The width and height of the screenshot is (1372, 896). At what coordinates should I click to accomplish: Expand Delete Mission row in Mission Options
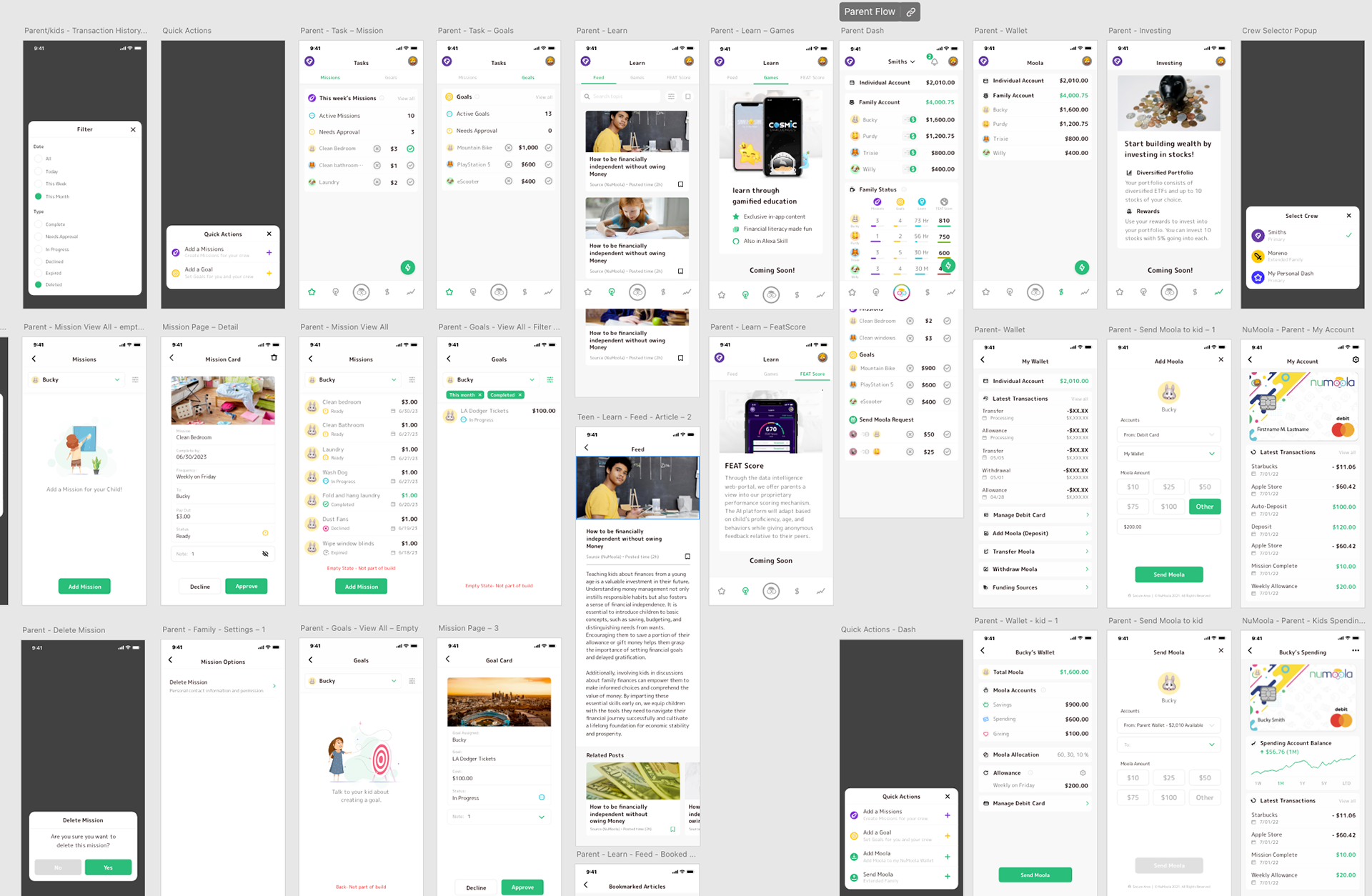tap(222, 686)
